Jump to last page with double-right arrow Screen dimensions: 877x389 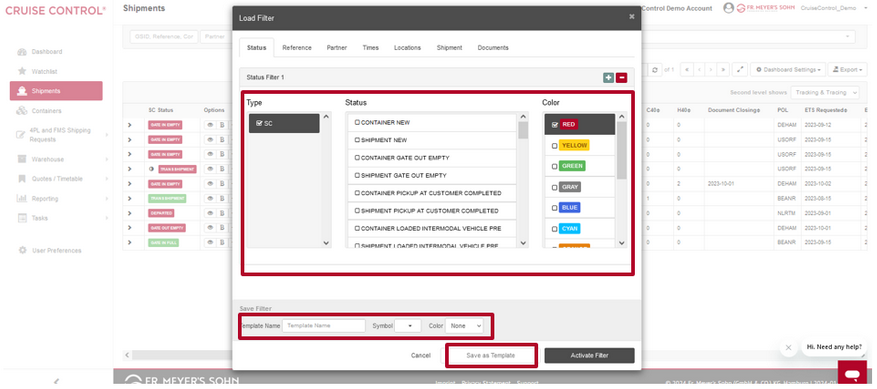[724, 70]
